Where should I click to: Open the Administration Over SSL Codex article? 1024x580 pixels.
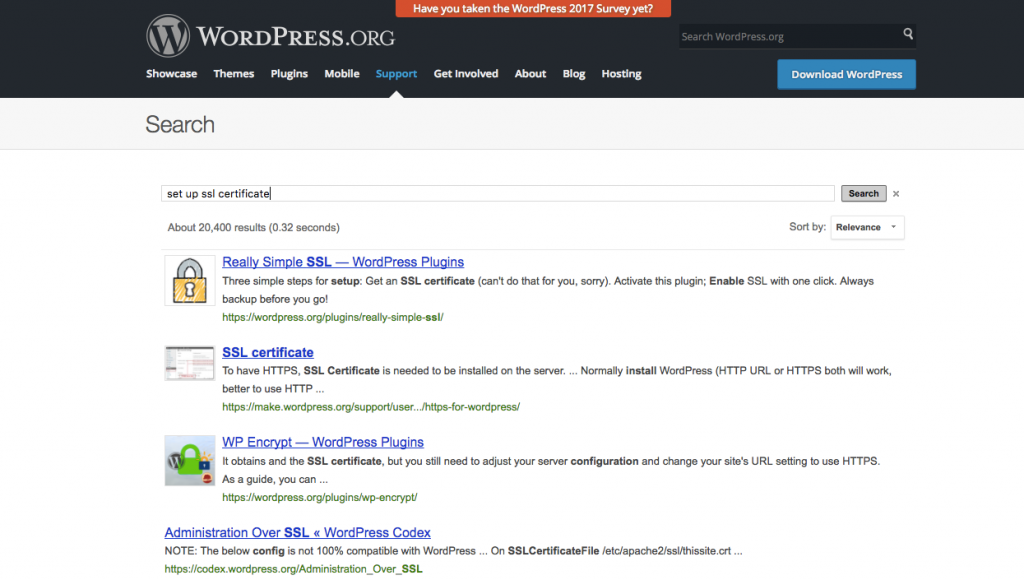[297, 532]
